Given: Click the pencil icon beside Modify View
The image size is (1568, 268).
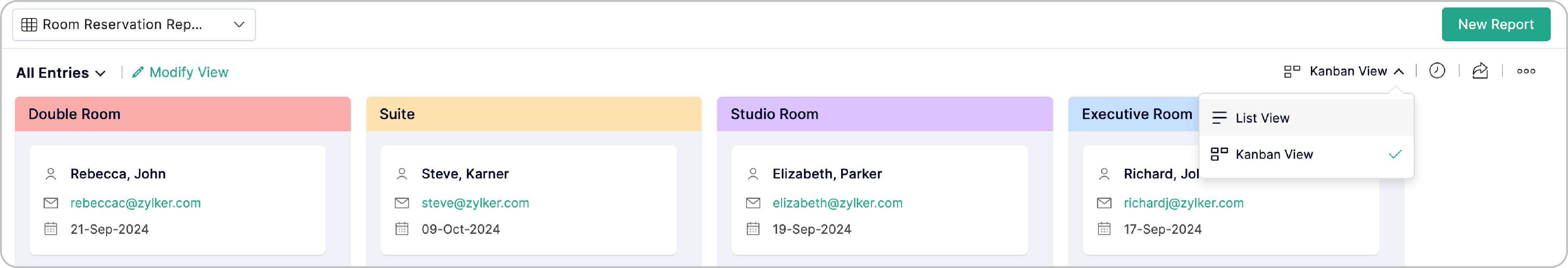Looking at the screenshot, I should (138, 72).
